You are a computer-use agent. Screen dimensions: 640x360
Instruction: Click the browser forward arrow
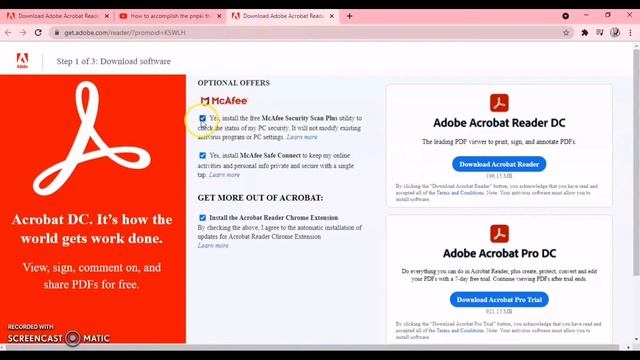(23, 33)
